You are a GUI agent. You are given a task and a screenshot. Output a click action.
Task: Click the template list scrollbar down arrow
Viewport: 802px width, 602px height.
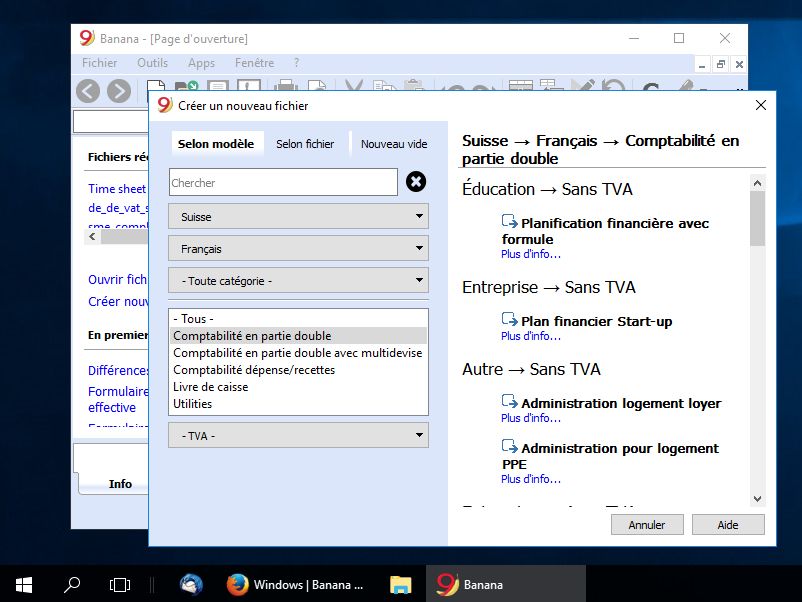click(x=758, y=499)
